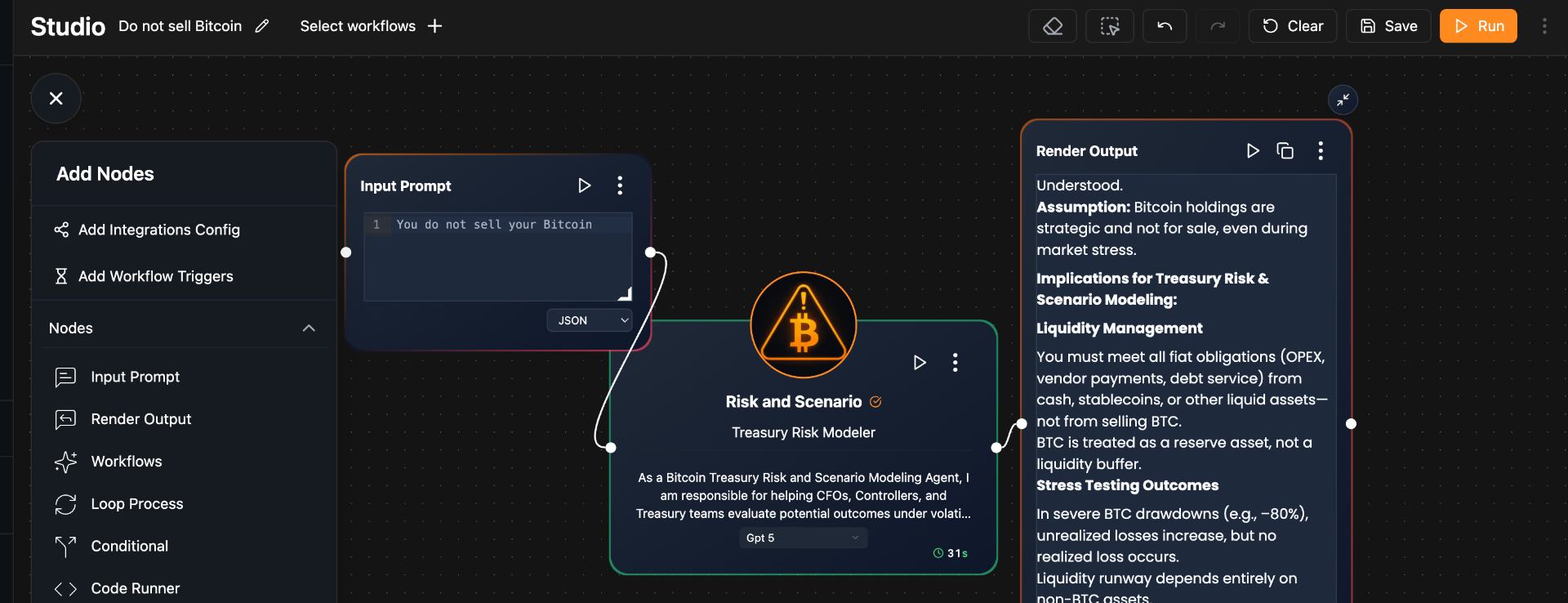This screenshot has width=1568, height=603.
Task: Edit workflow name with pencil icon
Action: [x=262, y=26]
